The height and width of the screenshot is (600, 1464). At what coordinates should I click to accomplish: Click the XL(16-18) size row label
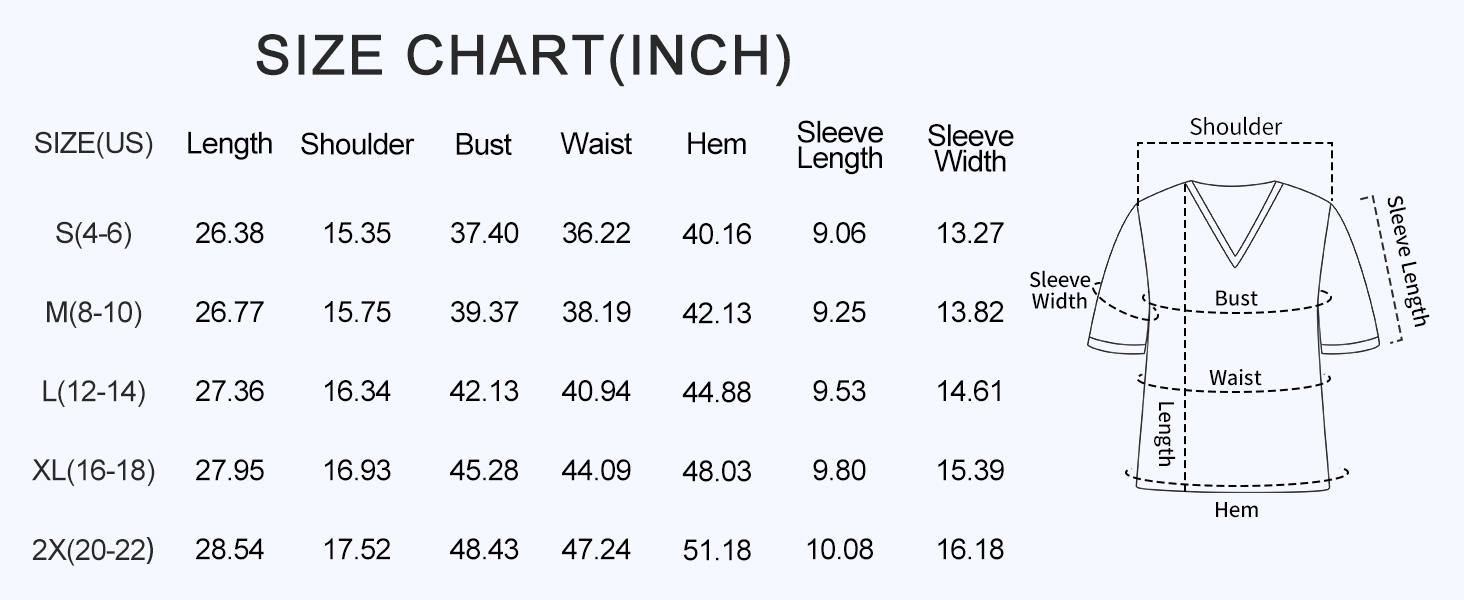tap(93, 470)
